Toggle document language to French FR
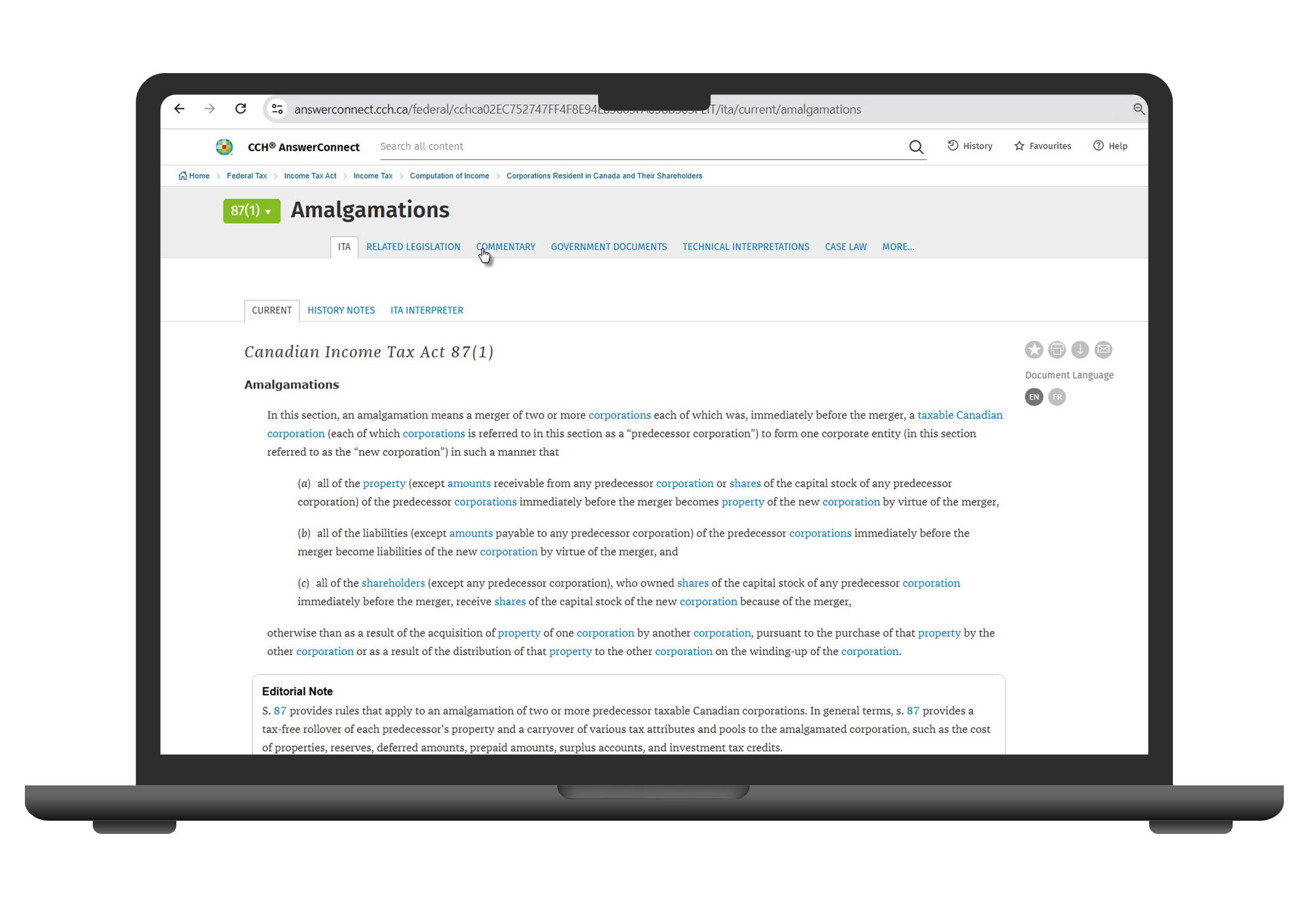This screenshot has height=907, width=1316. pyautogui.click(x=1057, y=395)
